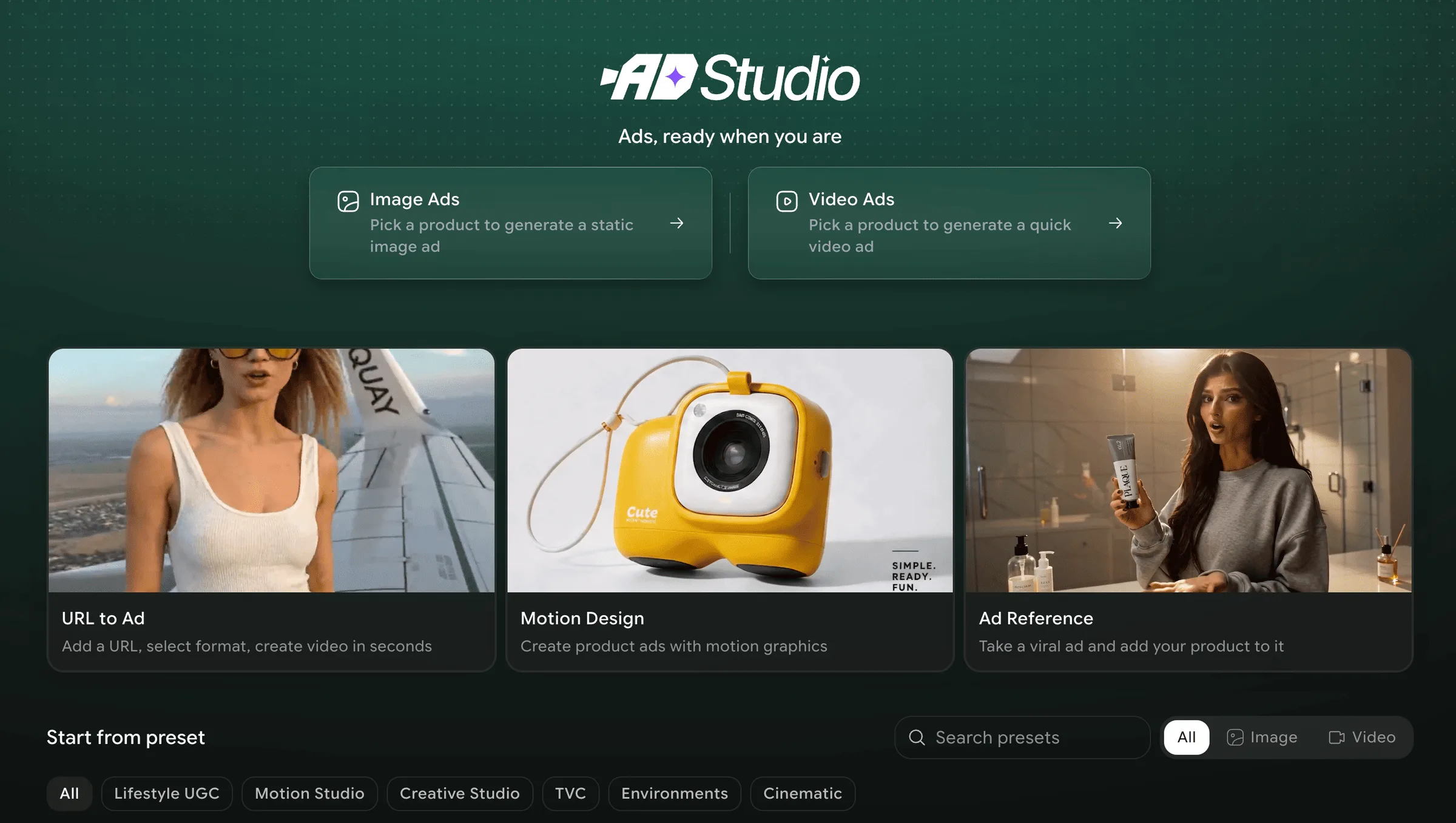The image size is (1456, 823).
Task: Select the Creative Studio category
Action: click(x=460, y=793)
